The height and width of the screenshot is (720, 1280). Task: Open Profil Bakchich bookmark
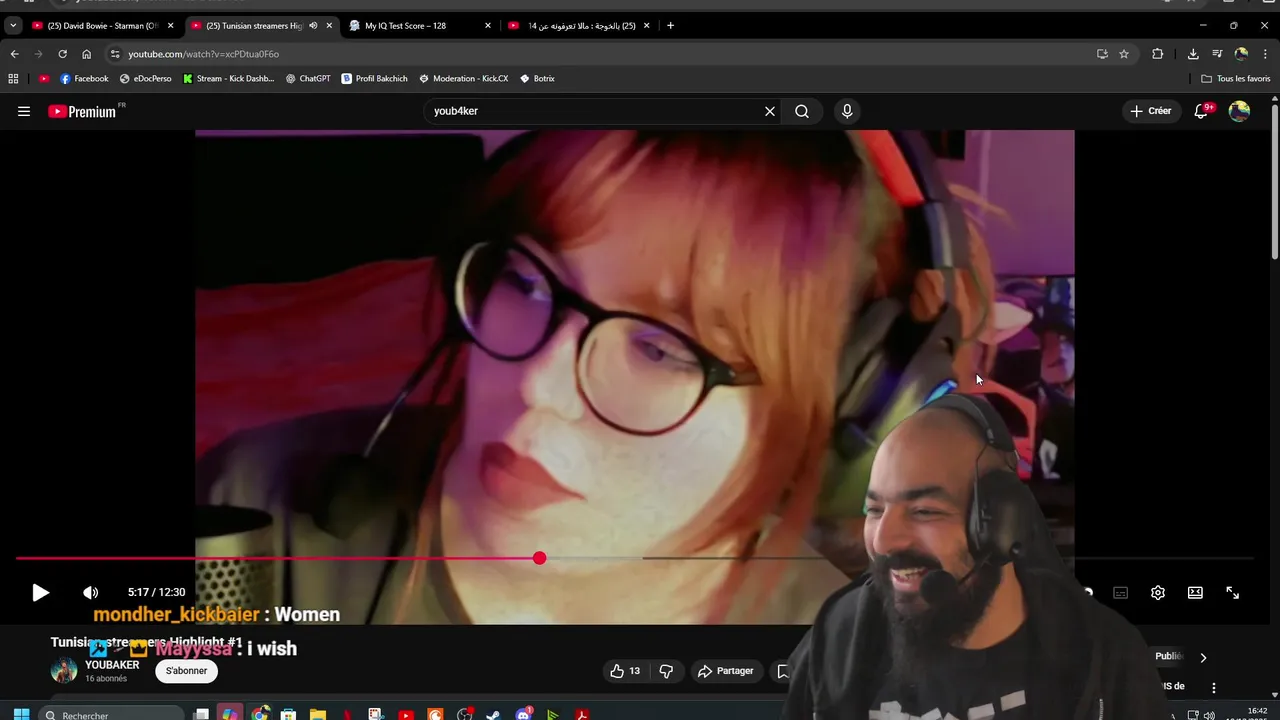(x=374, y=78)
